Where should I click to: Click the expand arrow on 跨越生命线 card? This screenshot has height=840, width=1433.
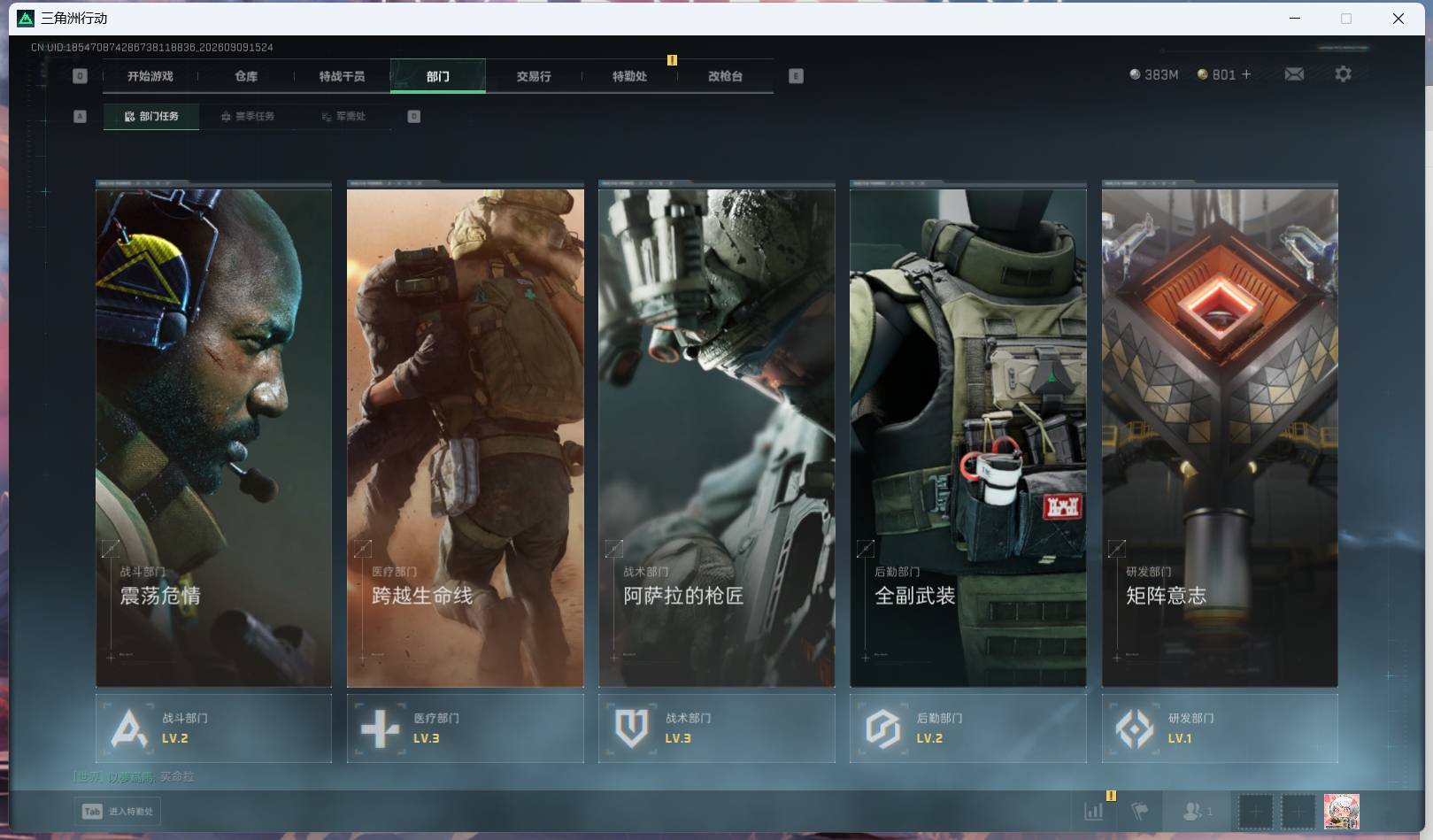[x=363, y=549]
